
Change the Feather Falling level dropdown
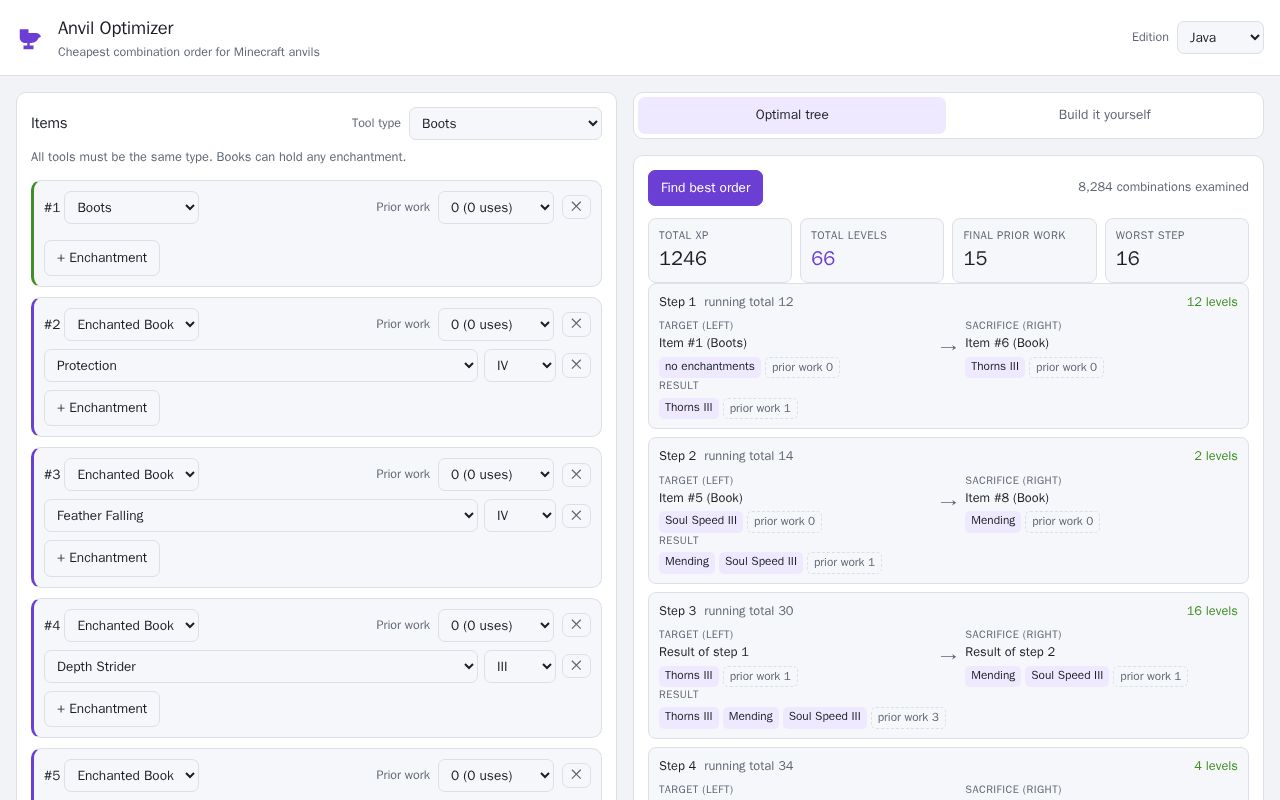point(520,515)
